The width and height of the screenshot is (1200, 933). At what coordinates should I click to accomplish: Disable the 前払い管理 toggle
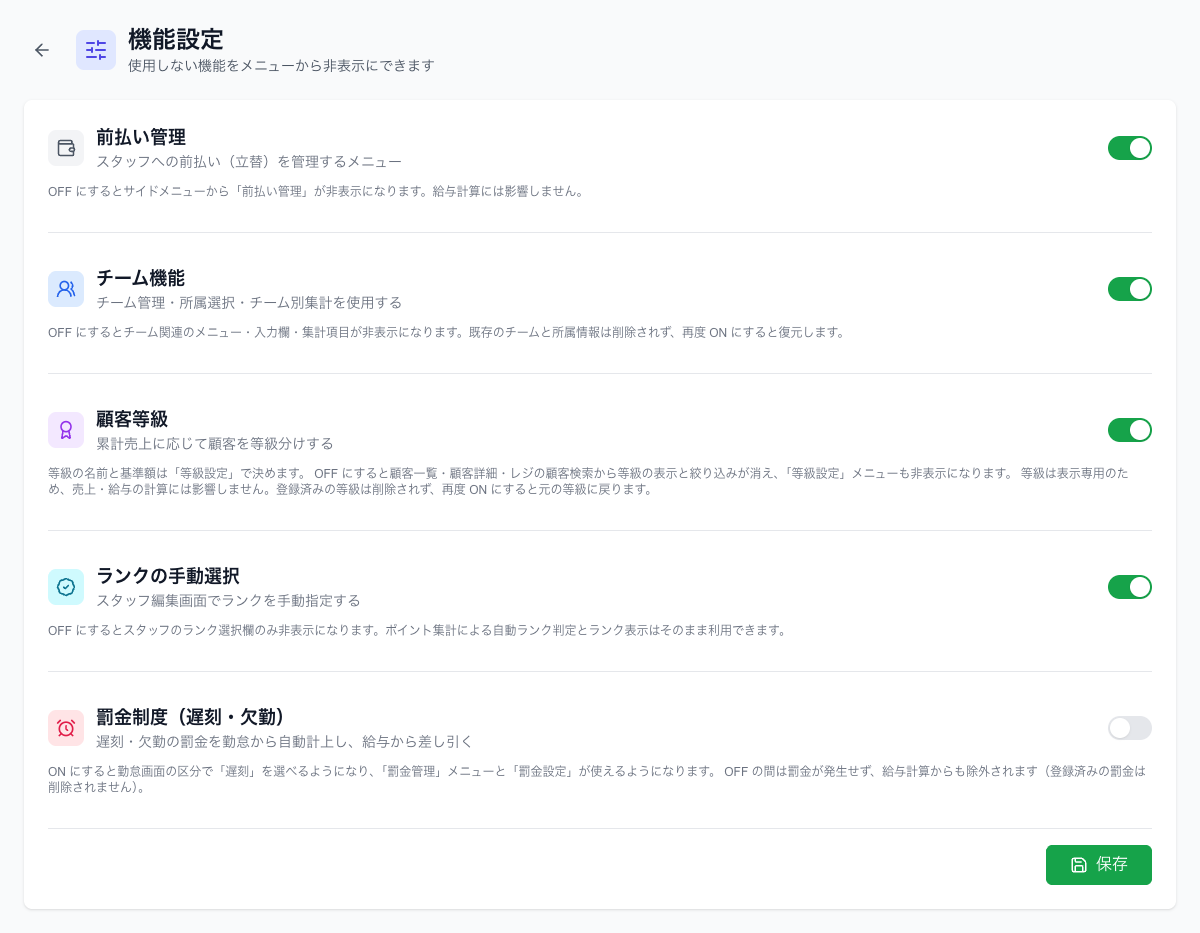pos(1130,148)
